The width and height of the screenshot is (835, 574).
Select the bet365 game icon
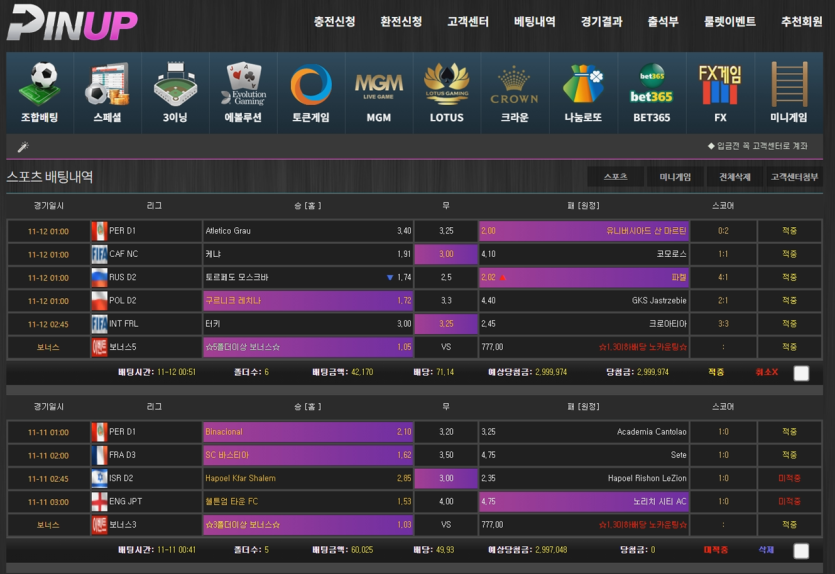tap(651, 84)
